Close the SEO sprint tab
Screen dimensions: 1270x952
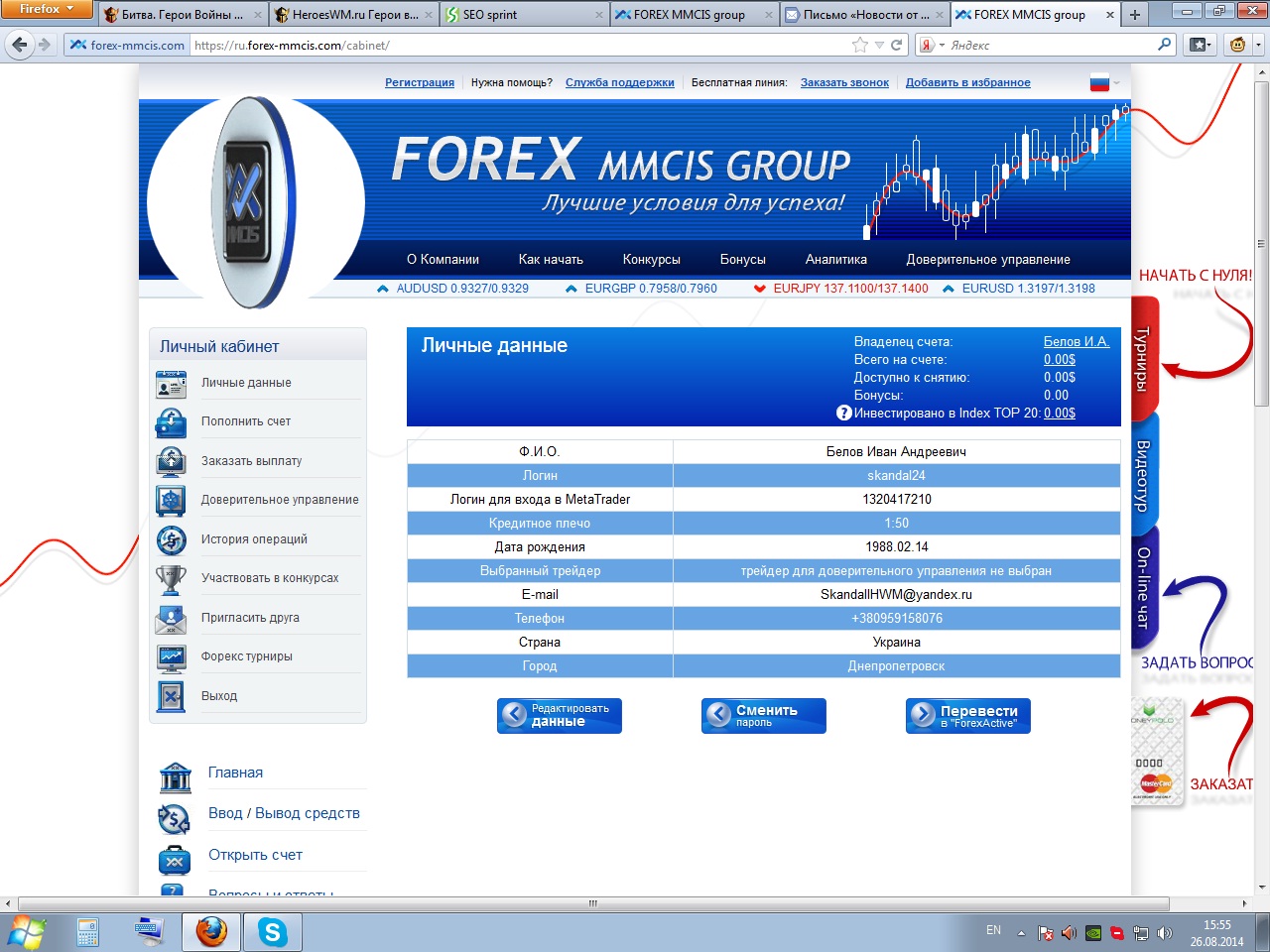(599, 15)
